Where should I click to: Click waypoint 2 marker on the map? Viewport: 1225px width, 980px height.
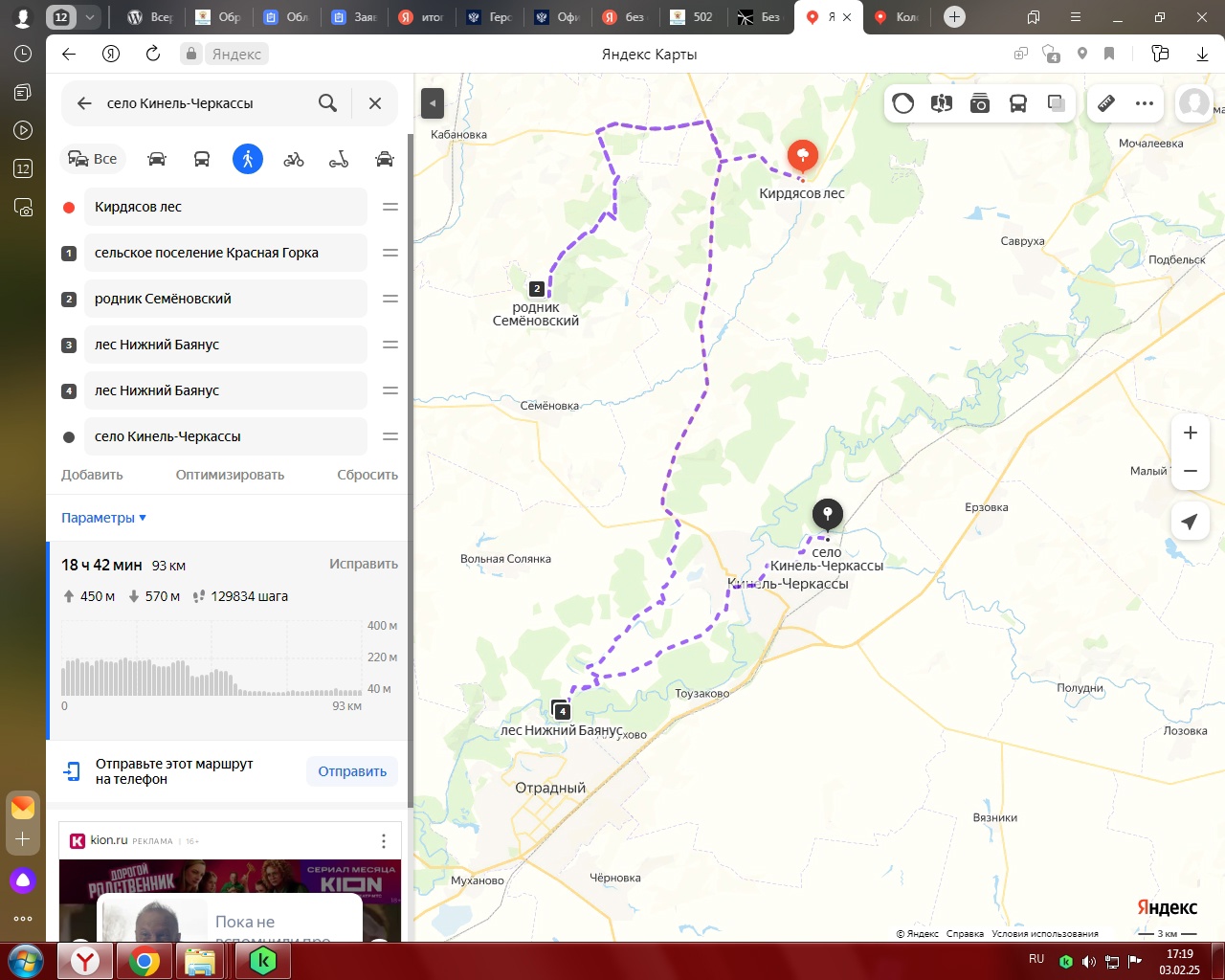pos(537,288)
